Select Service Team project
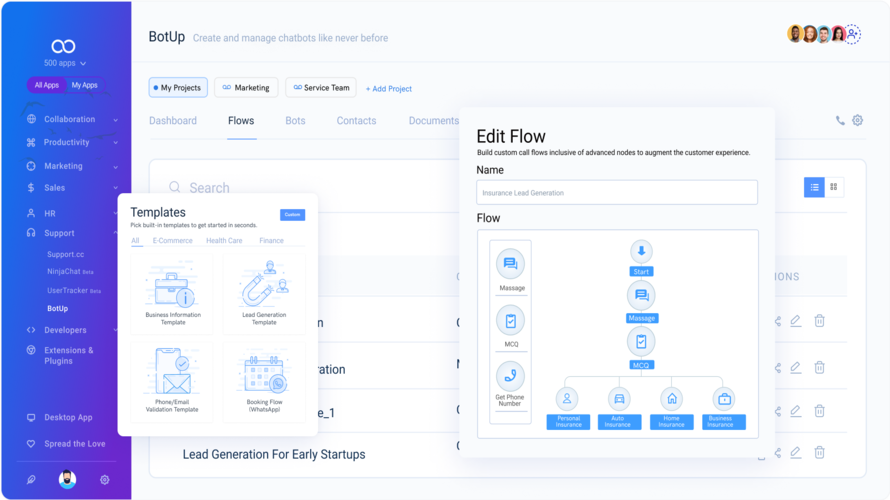Image resolution: width=890 pixels, height=500 pixels. [x=321, y=87]
